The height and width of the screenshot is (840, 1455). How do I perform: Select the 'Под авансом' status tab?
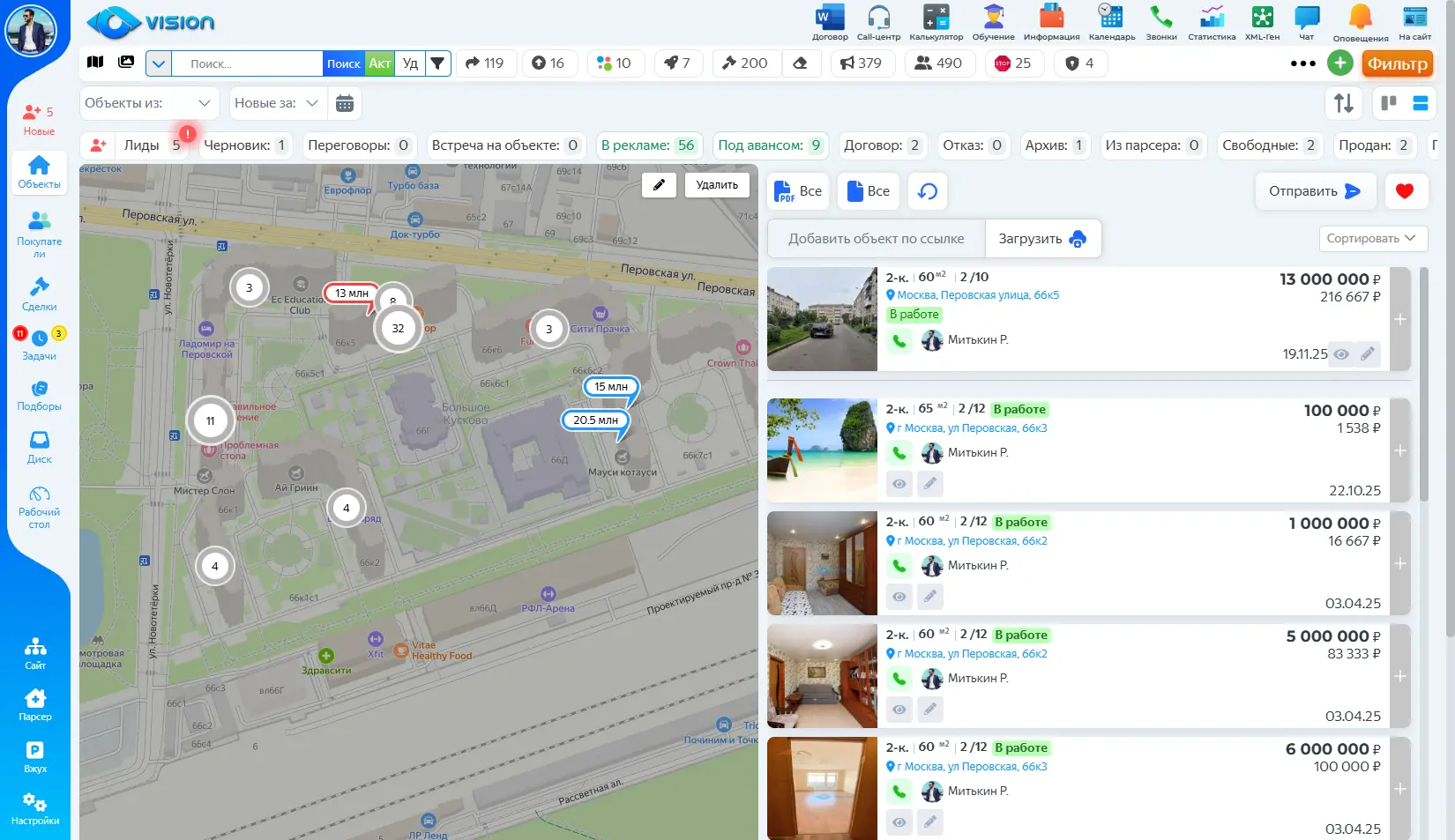pos(769,145)
